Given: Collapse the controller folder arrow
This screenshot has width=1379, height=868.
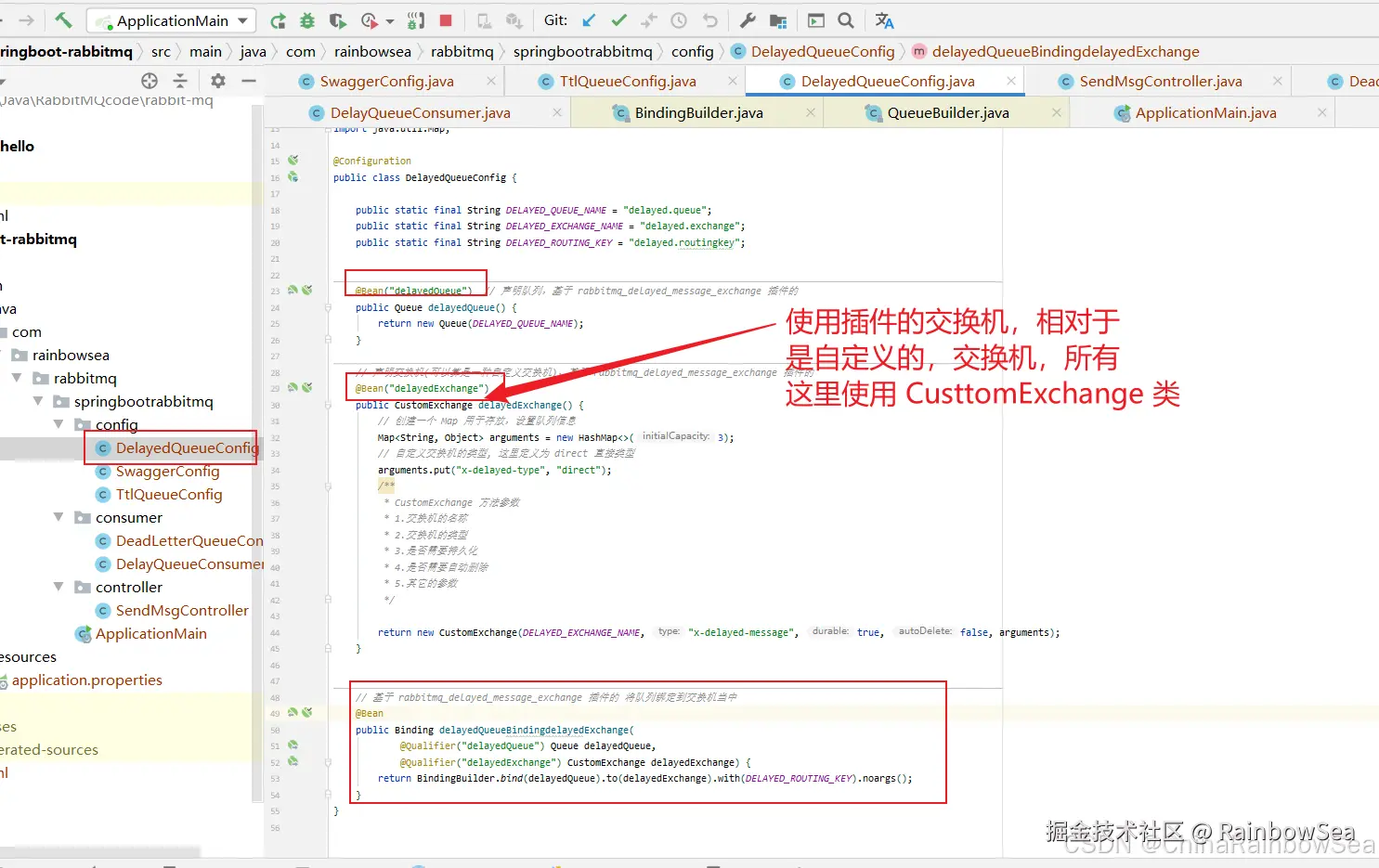Looking at the screenshot, I should 59,587.
